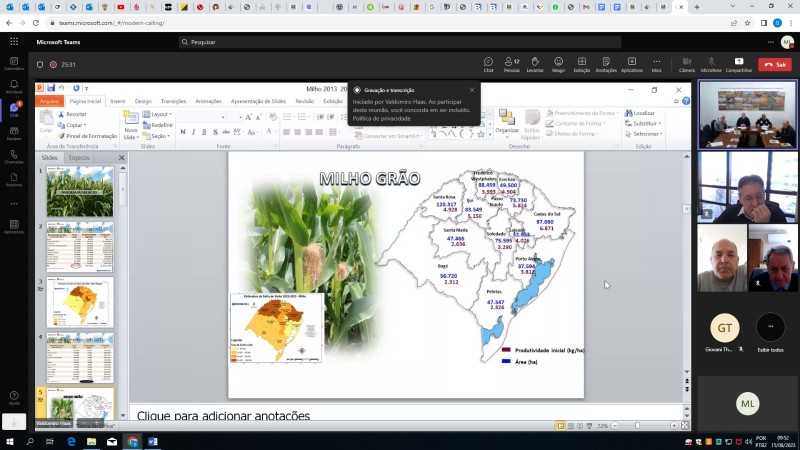
Task: Expand the Mais options menu
Action: pos(656,64)
